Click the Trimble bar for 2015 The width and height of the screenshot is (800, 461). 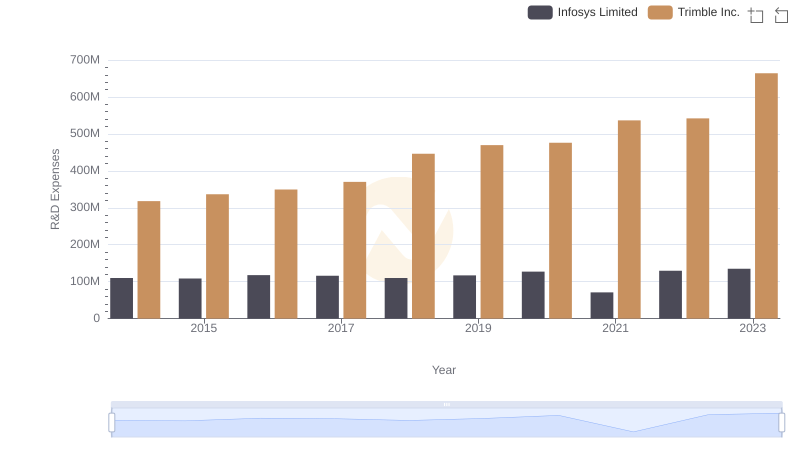[217, 257]
